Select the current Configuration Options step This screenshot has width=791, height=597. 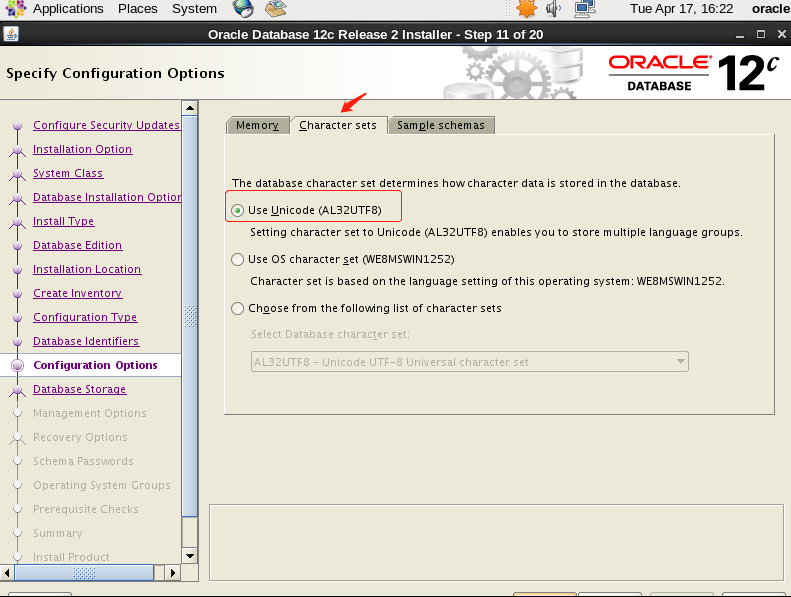(x=95, y=365)
